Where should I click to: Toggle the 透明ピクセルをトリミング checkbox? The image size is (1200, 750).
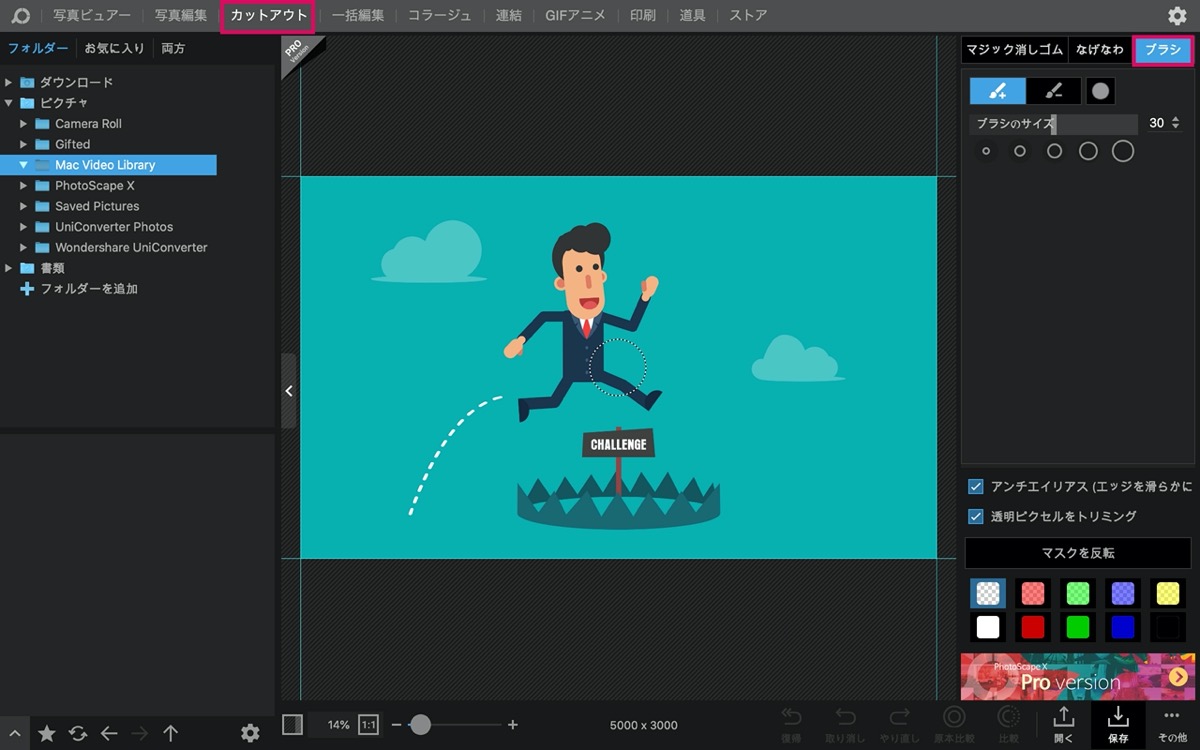976,516
